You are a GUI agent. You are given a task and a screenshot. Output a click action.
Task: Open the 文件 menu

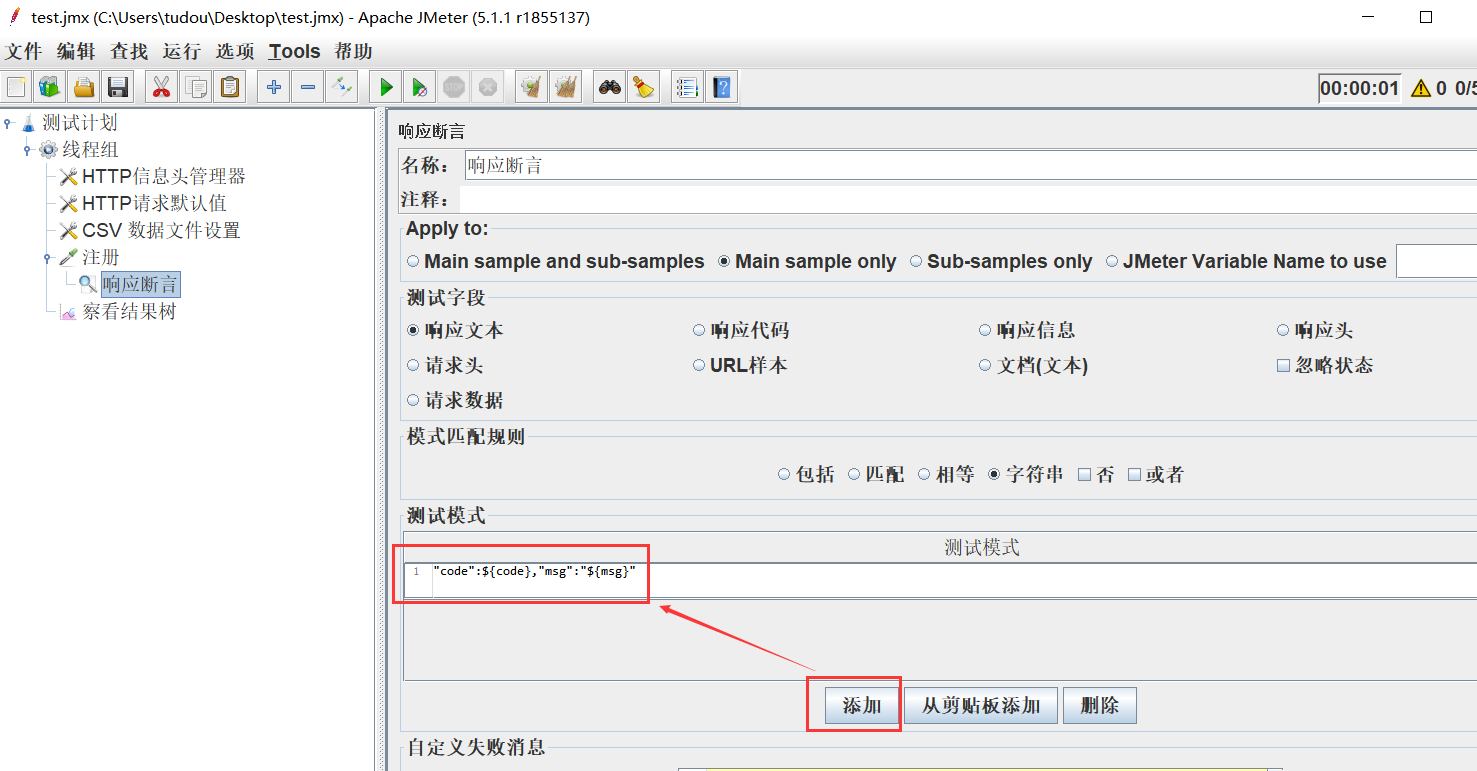pyautogui.click(x=24, y=51)
